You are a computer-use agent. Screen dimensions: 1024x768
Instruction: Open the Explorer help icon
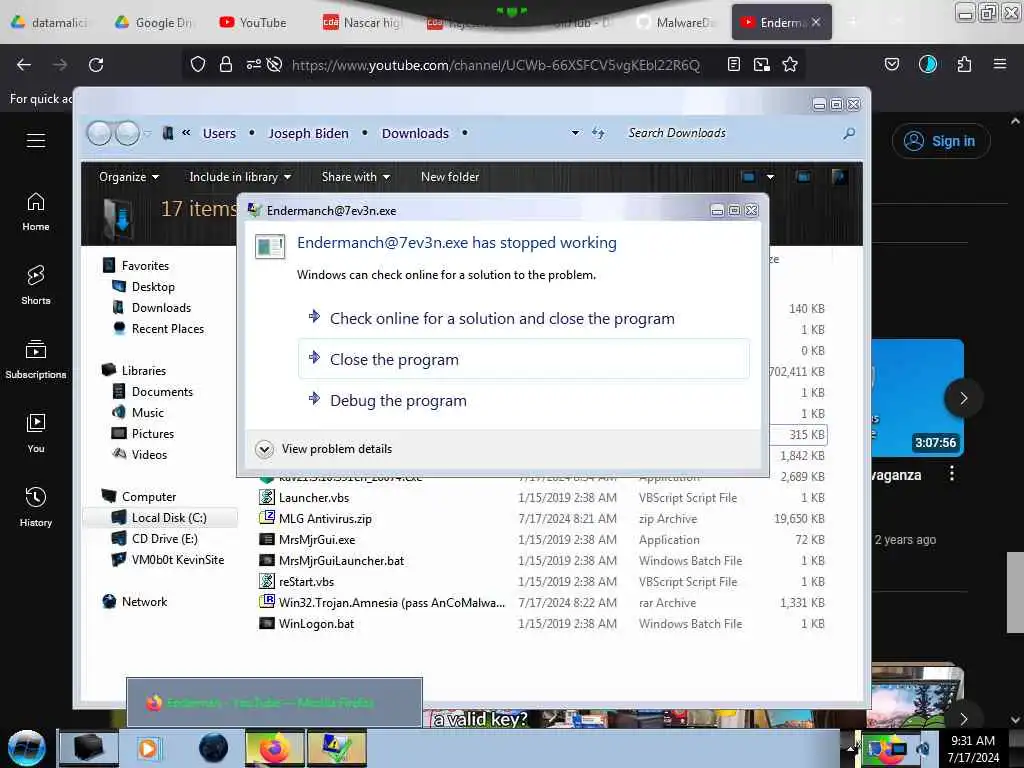pyautogui.click(x=839, y=177)
